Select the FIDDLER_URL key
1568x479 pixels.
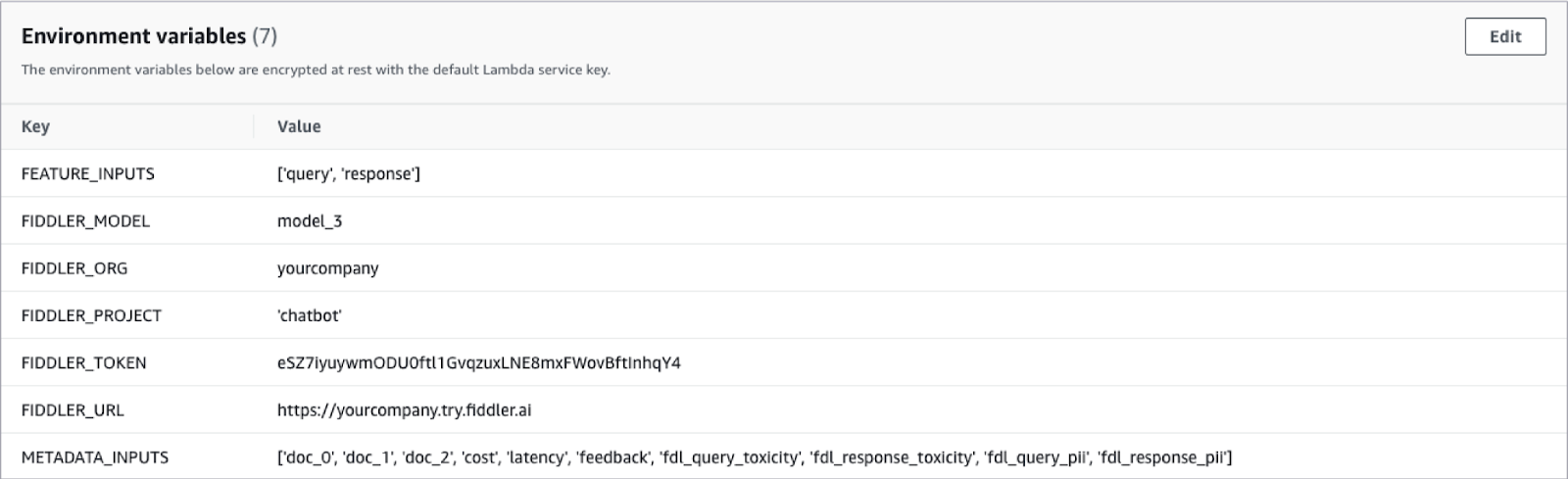pos(73,410)
